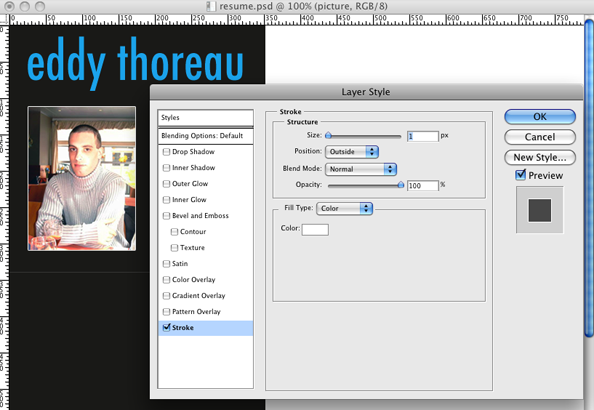Click the eddy thoreau title text

[135, 64]
